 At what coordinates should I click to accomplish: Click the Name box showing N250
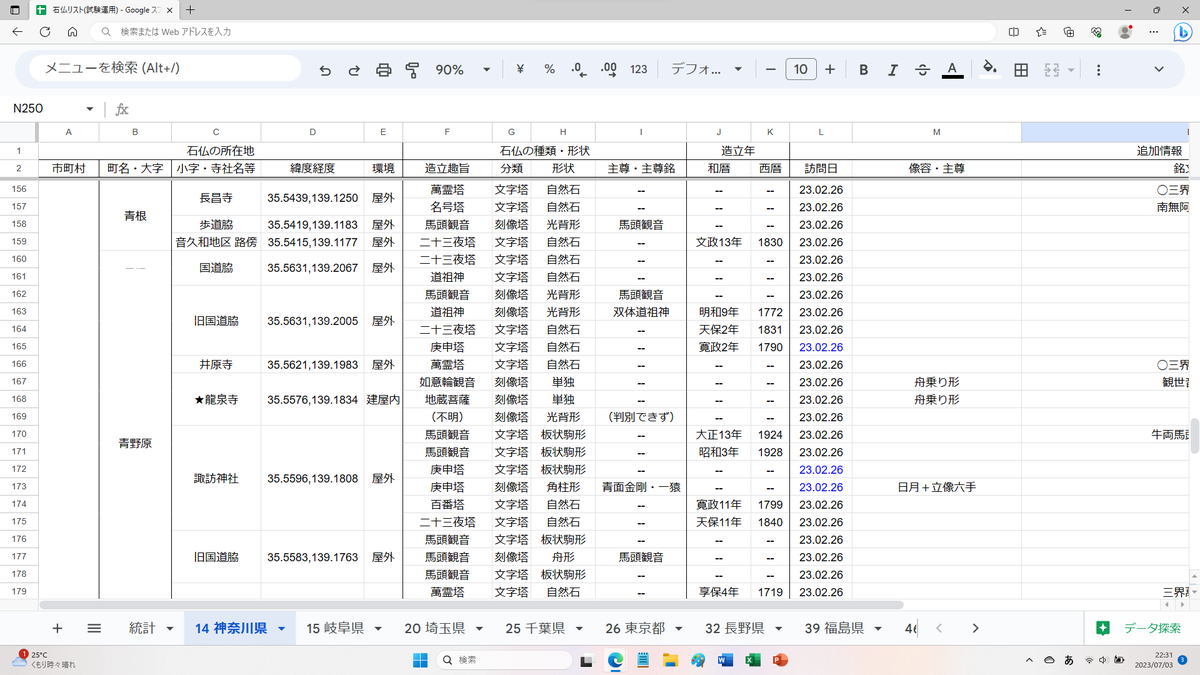(x=44, y=109)
